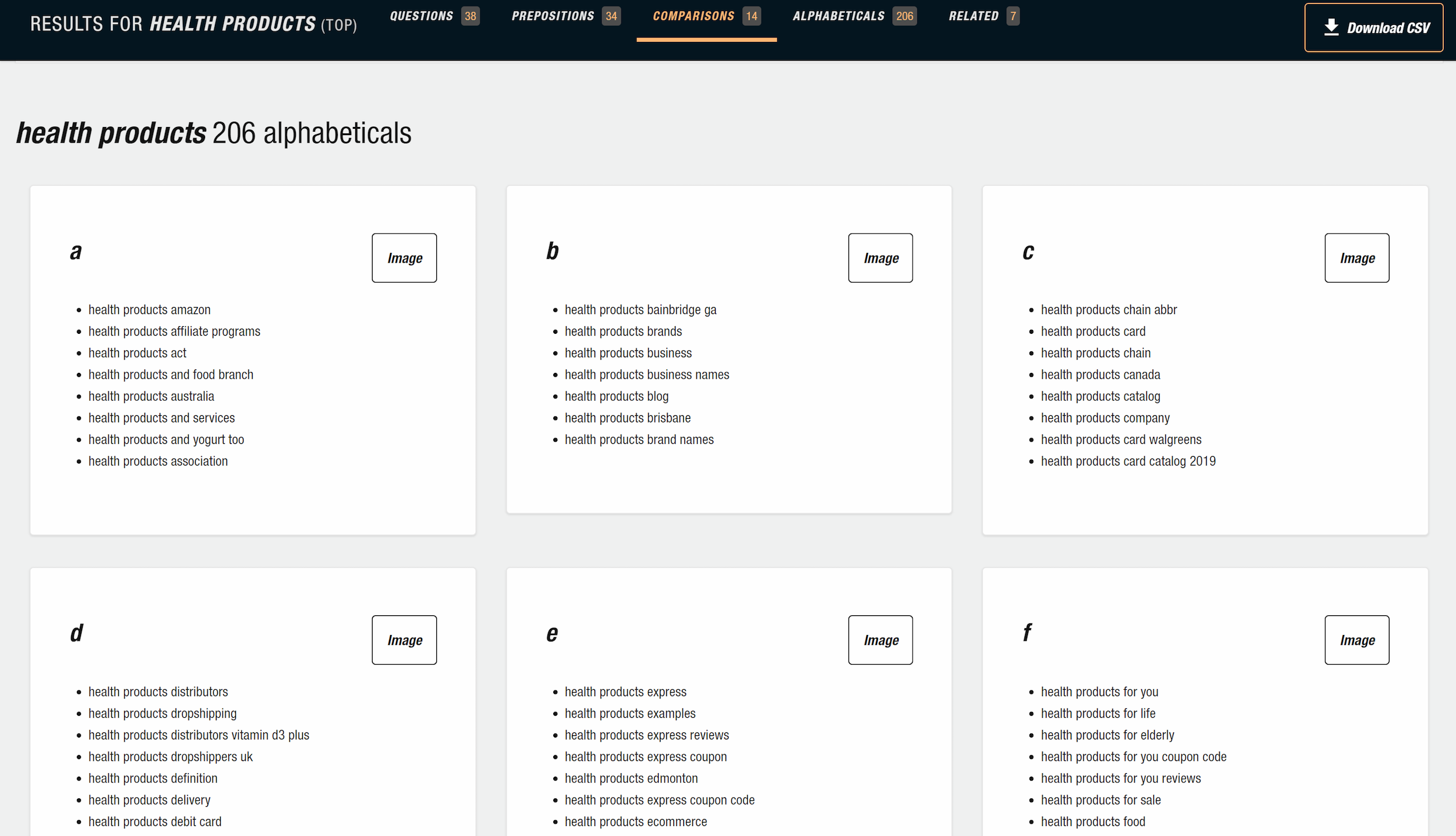
Task: Click 'health products dropshipping' entry
Action: click(162, 714)
